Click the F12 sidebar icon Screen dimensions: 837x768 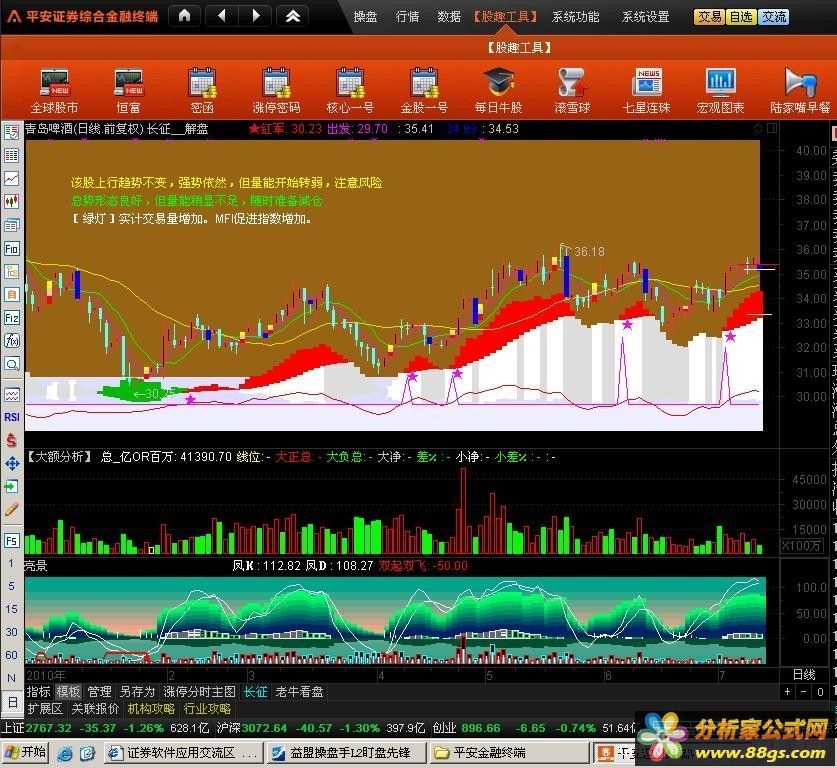coord(12,318)
